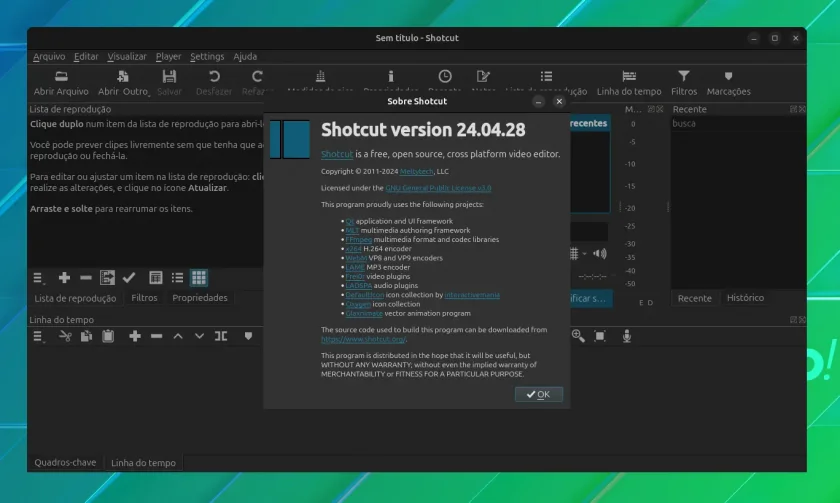Switch playlist to list view
This screenshot has width=840, height=503.
[177, 277]
